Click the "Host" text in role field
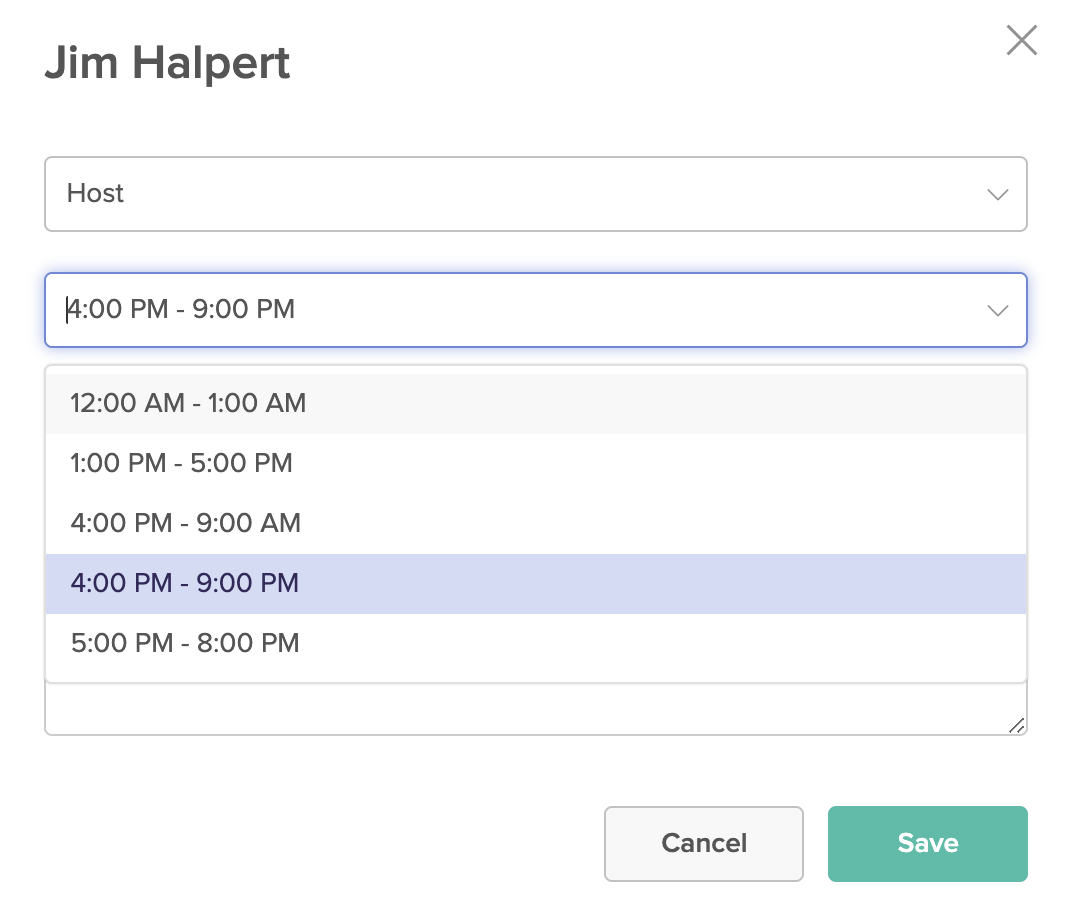Screen dimensions: 1066x904 pos(95,193)
